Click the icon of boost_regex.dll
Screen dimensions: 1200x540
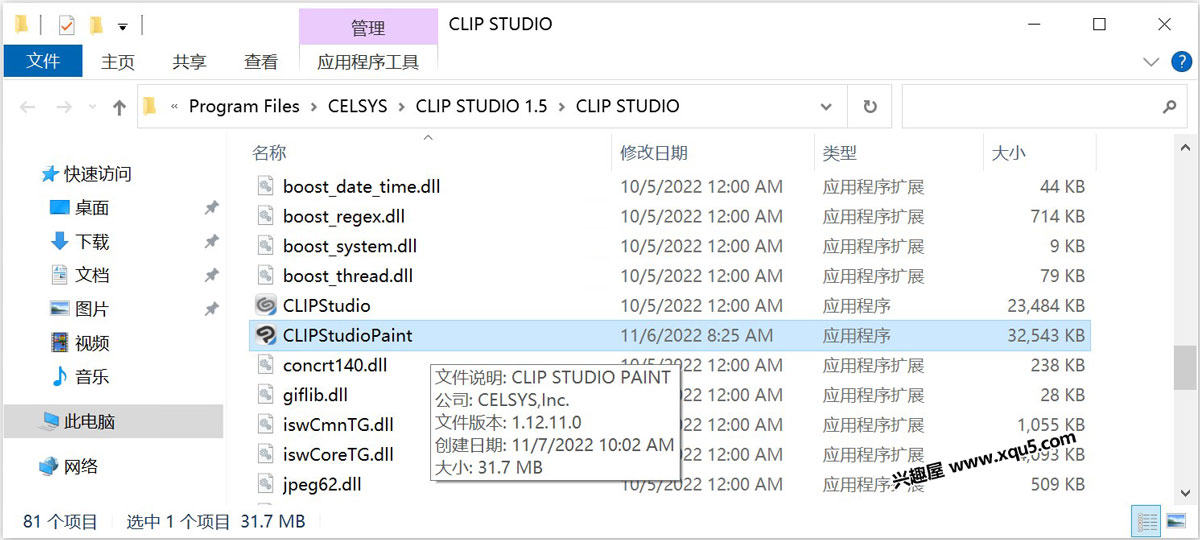tap(266, 216)
